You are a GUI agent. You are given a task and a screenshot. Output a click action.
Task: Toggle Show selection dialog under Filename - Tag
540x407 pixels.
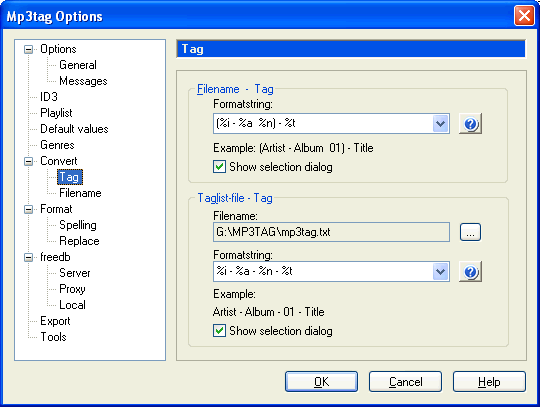(219, 167)
